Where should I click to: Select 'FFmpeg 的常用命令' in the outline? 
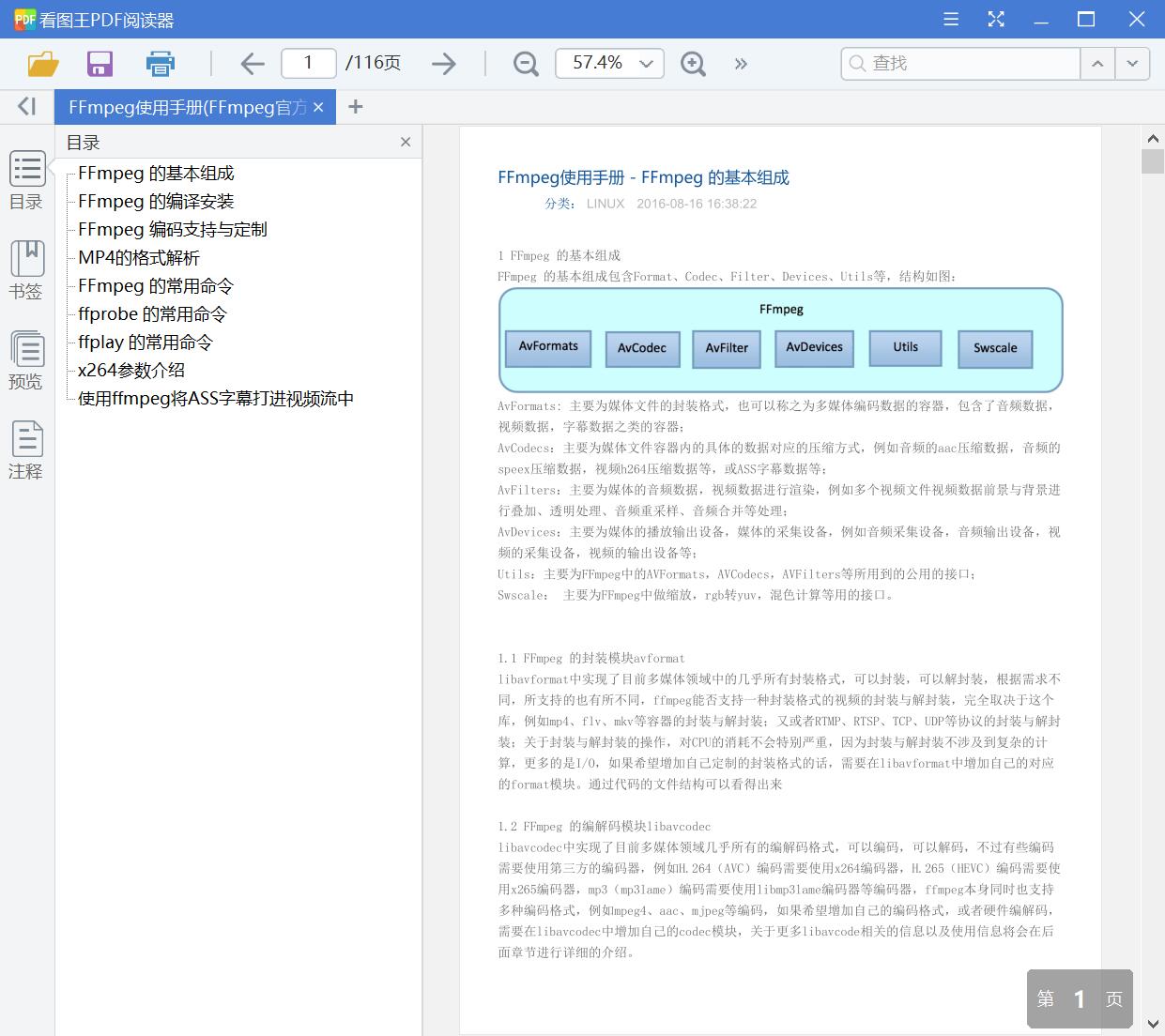156,286
